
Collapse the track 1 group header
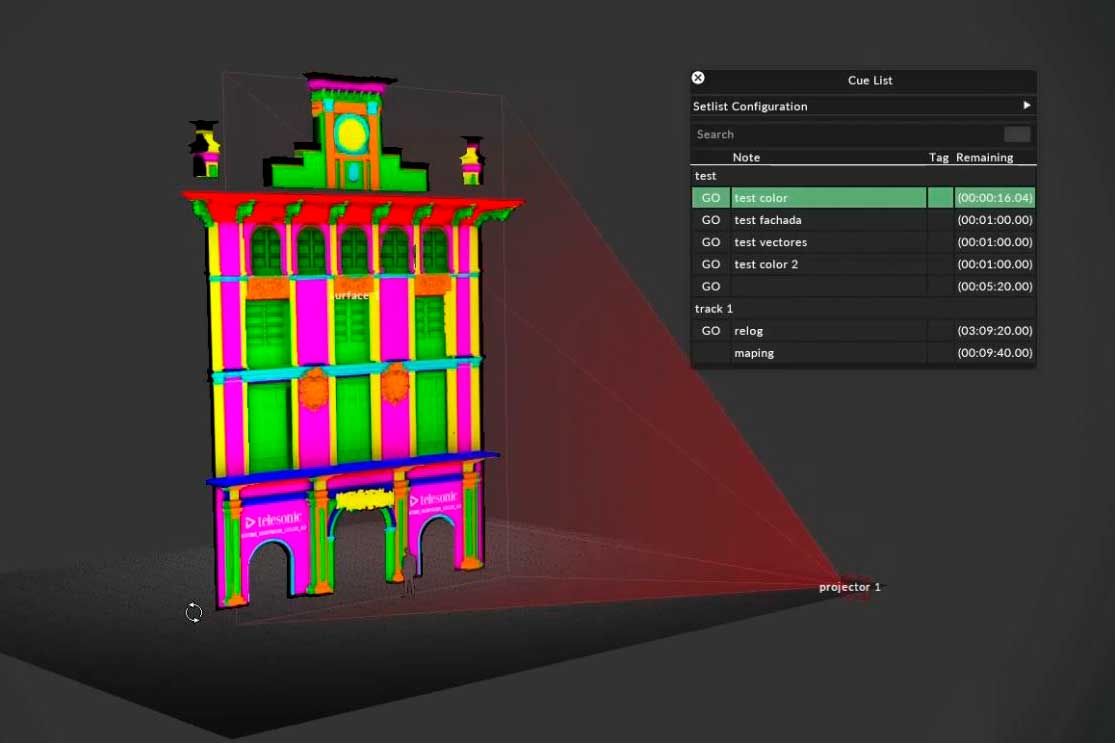[x=714, y=309]
